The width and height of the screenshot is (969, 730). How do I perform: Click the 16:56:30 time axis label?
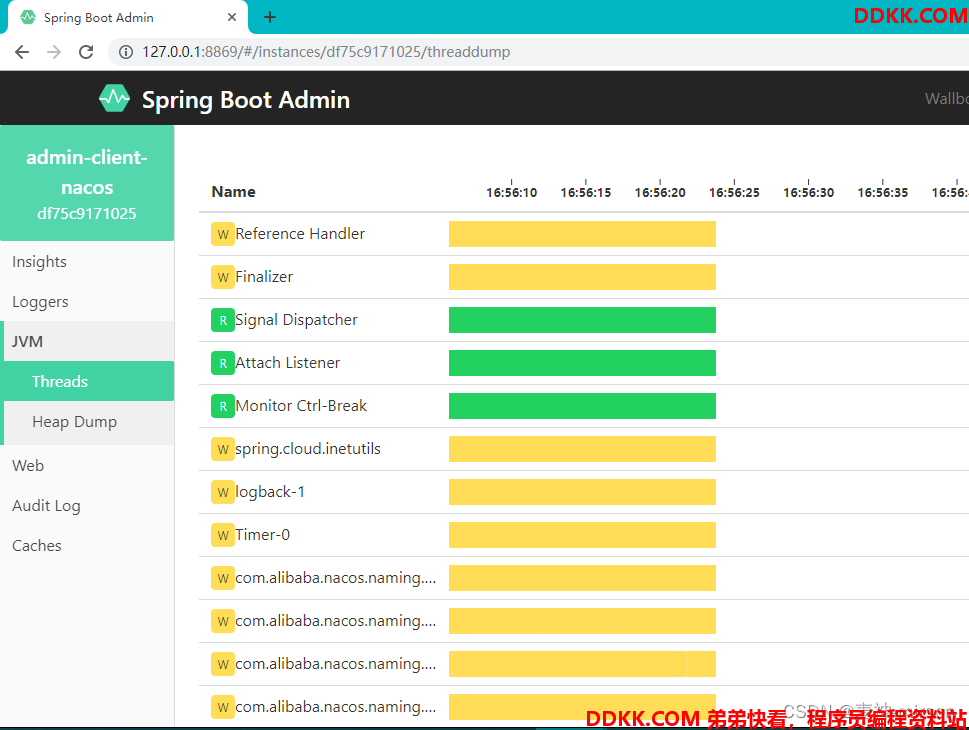pyautogui.click(x=808, y=193)
